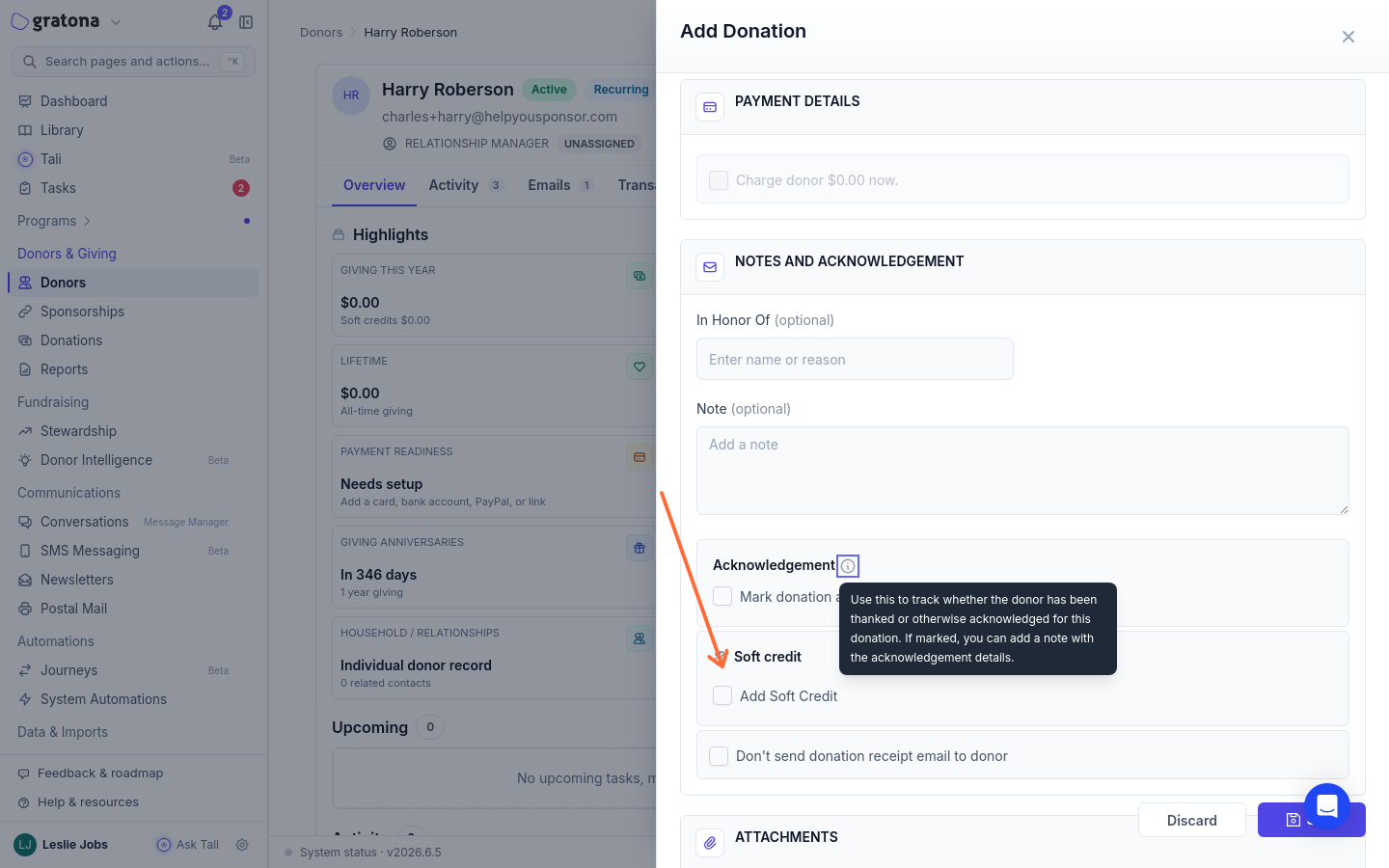The height and width of the screenshot is (868, 1389).
Task: Click the Payment Readiness card icon
Action: click(640, 457)
